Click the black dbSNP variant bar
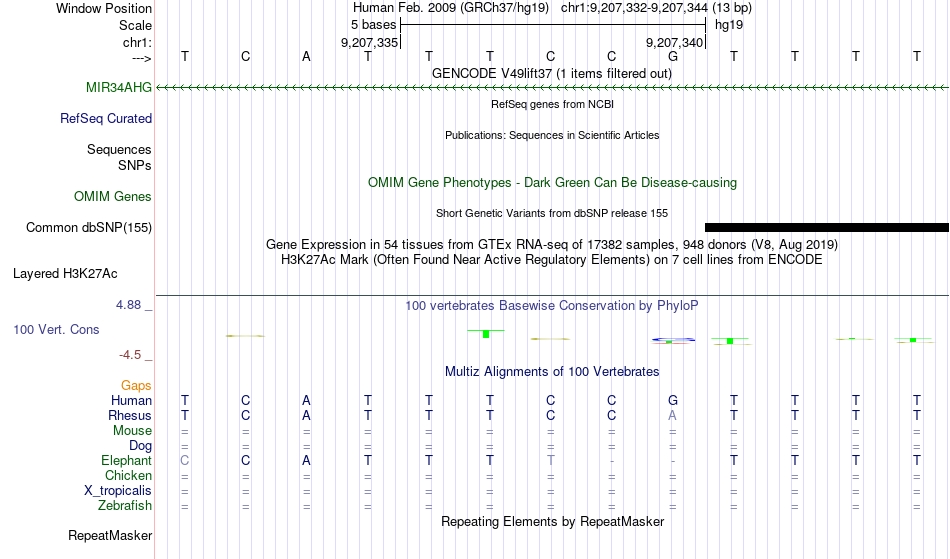The width and height of the screenshot is (950, 559). 826,228
